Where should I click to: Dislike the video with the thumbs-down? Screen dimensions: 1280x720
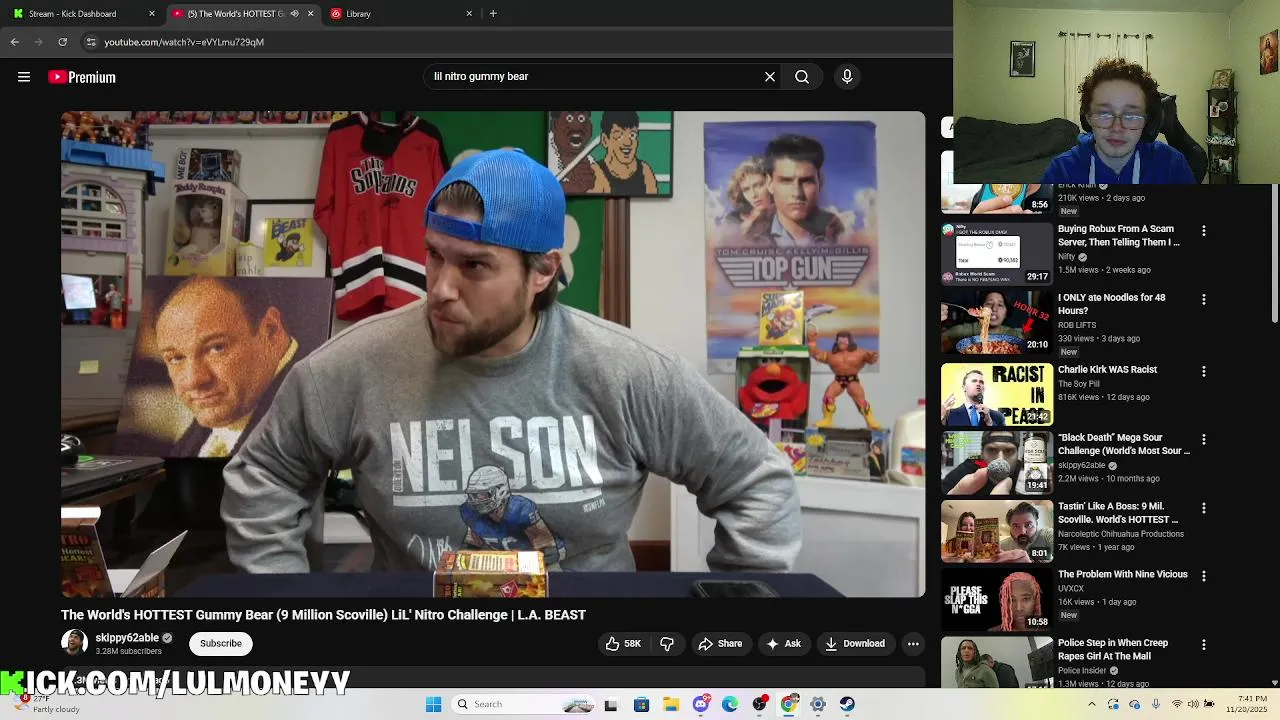click(x=667, y=644)
